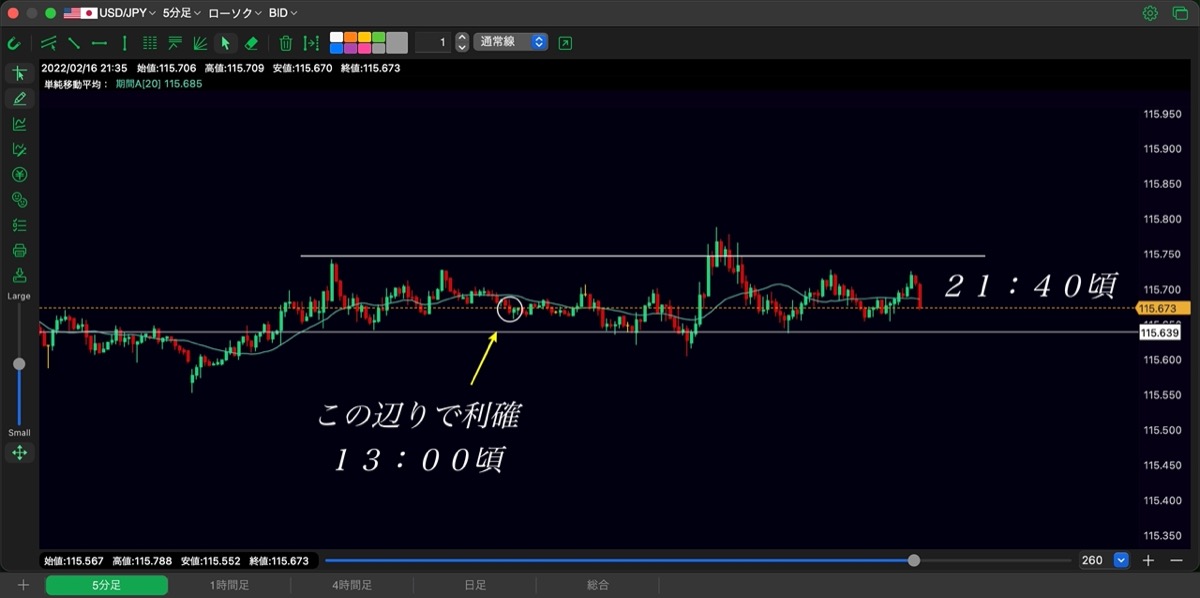Viewport: 1200px width, 598px height.
Task: Open the USD/JPY currency pair dropdown
Action: tap(110, 14)
